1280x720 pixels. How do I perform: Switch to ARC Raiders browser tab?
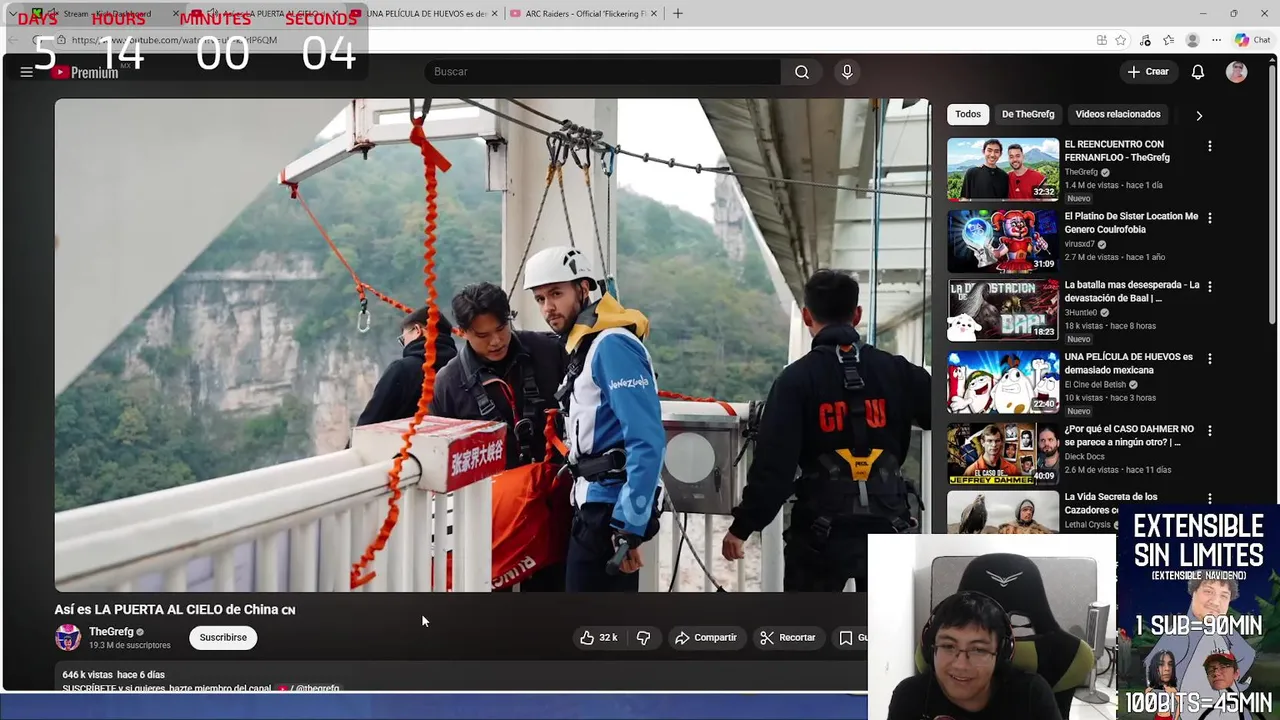point(584,14)
